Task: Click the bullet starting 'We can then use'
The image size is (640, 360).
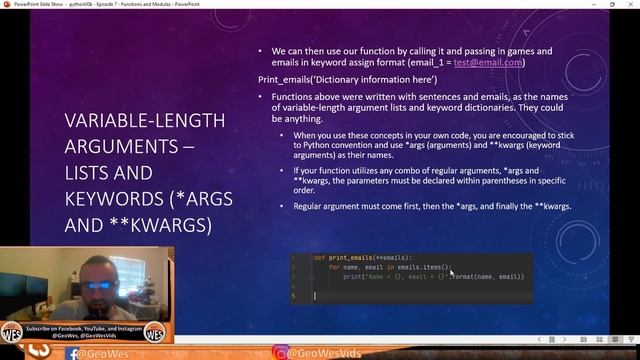Action: [x=412, y=57]
